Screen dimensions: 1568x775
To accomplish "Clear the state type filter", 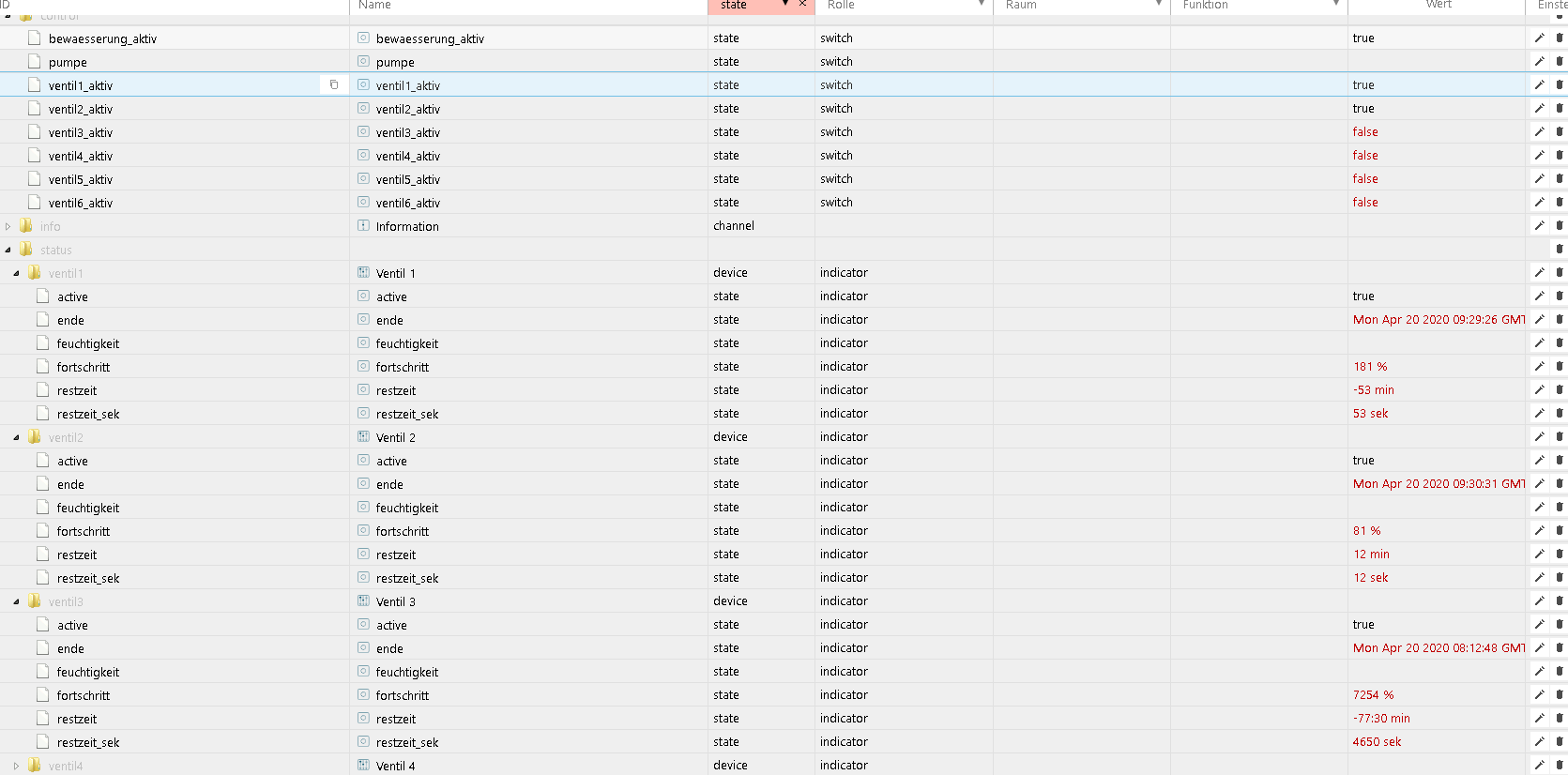I will click(x=802, y=5).
